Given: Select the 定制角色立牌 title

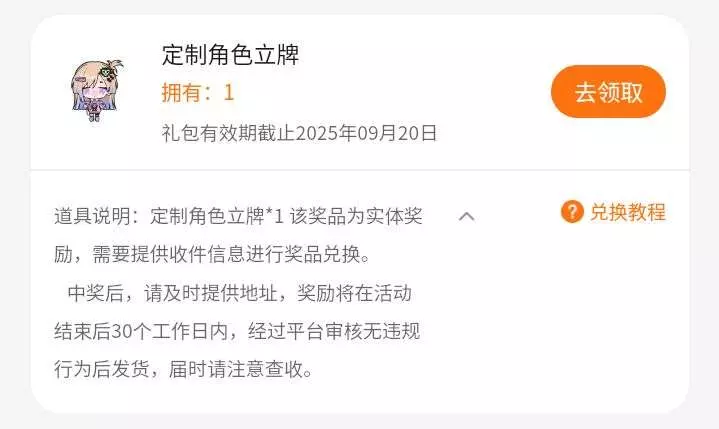Looking at the screenshot, I should pos(230,55).
